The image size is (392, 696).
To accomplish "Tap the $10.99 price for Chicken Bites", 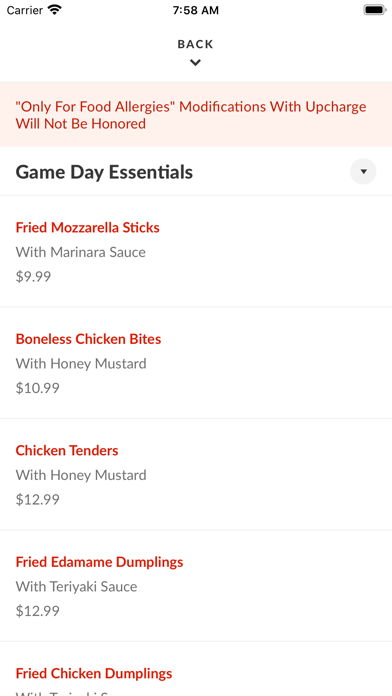I will tap(38, 388).
